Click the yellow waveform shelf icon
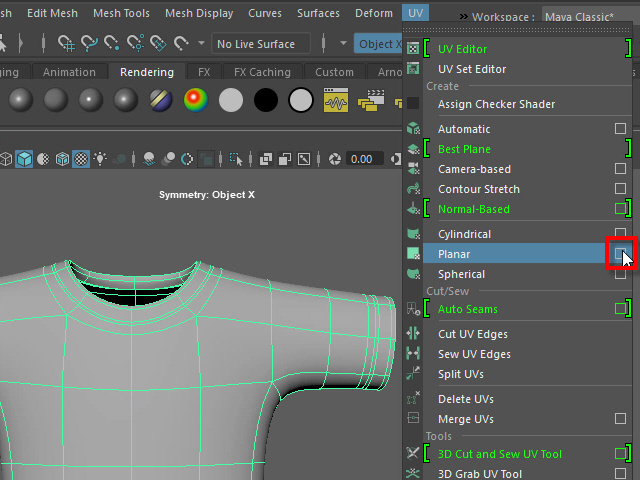 pos(336,101)
